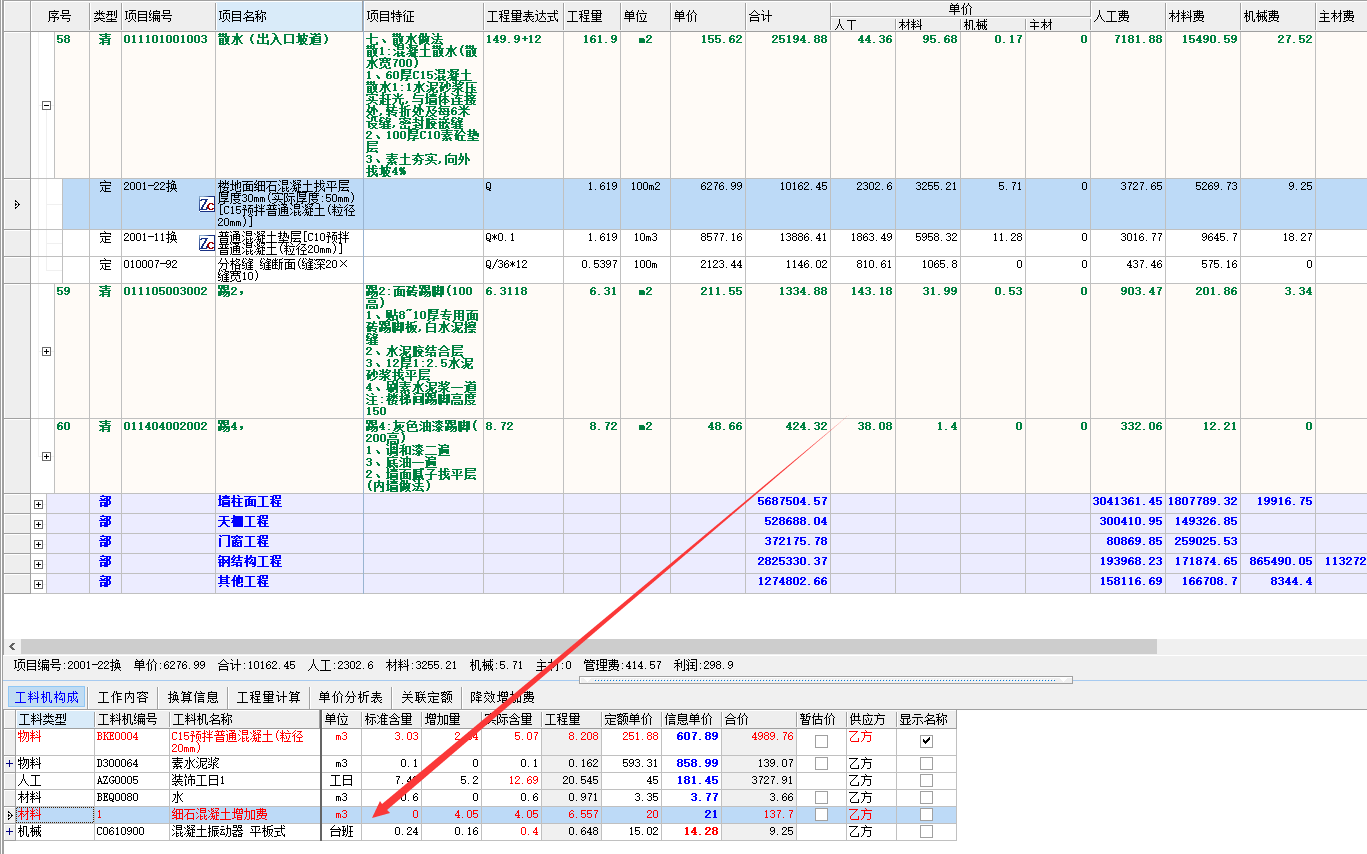The height and width of the screenshot is (854, 1367).
Task: Click material code BKE0004
Action: (117, 736)
